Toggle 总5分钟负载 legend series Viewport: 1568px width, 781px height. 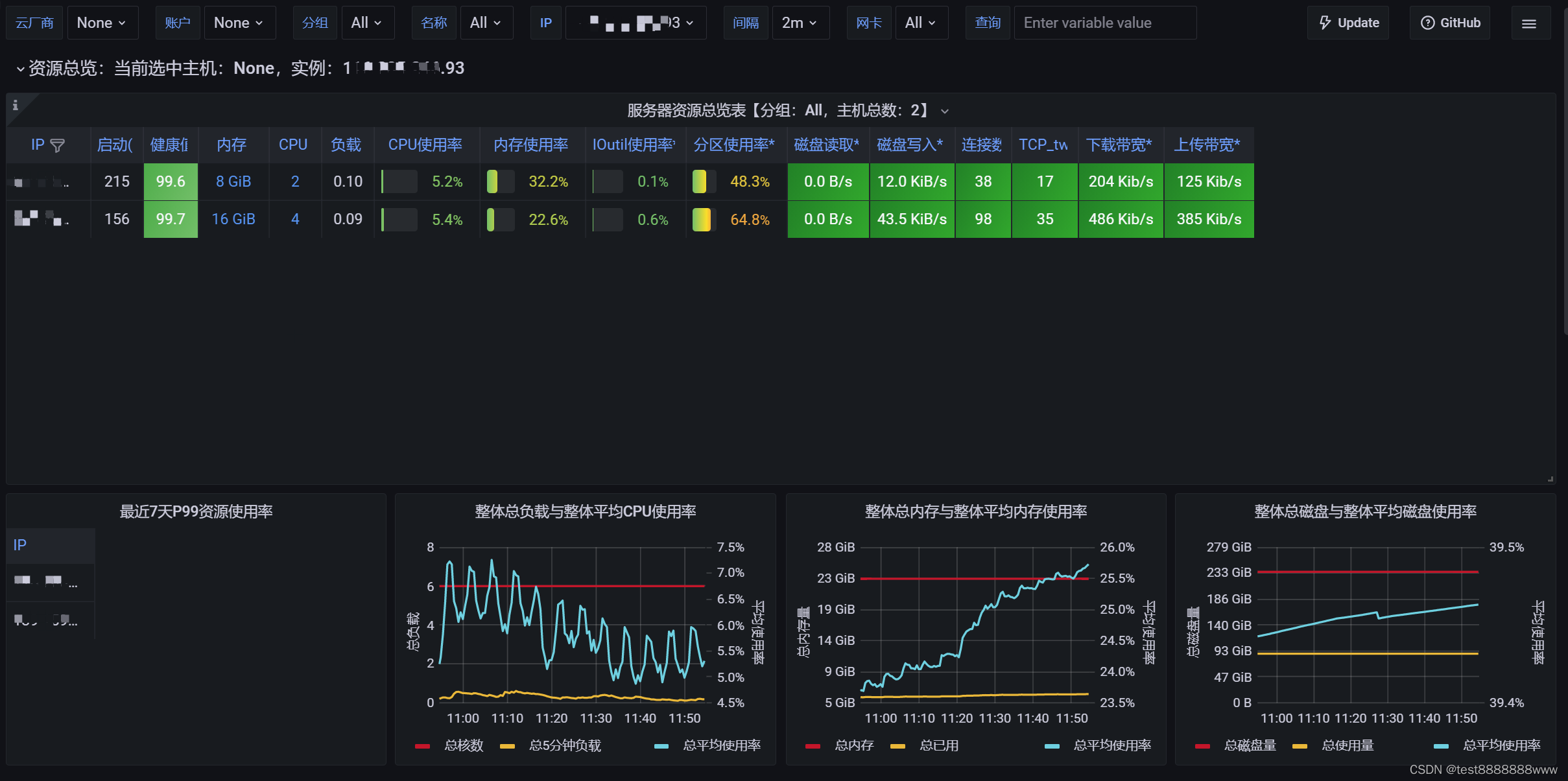pyautogui.click(x=564, y=746)
